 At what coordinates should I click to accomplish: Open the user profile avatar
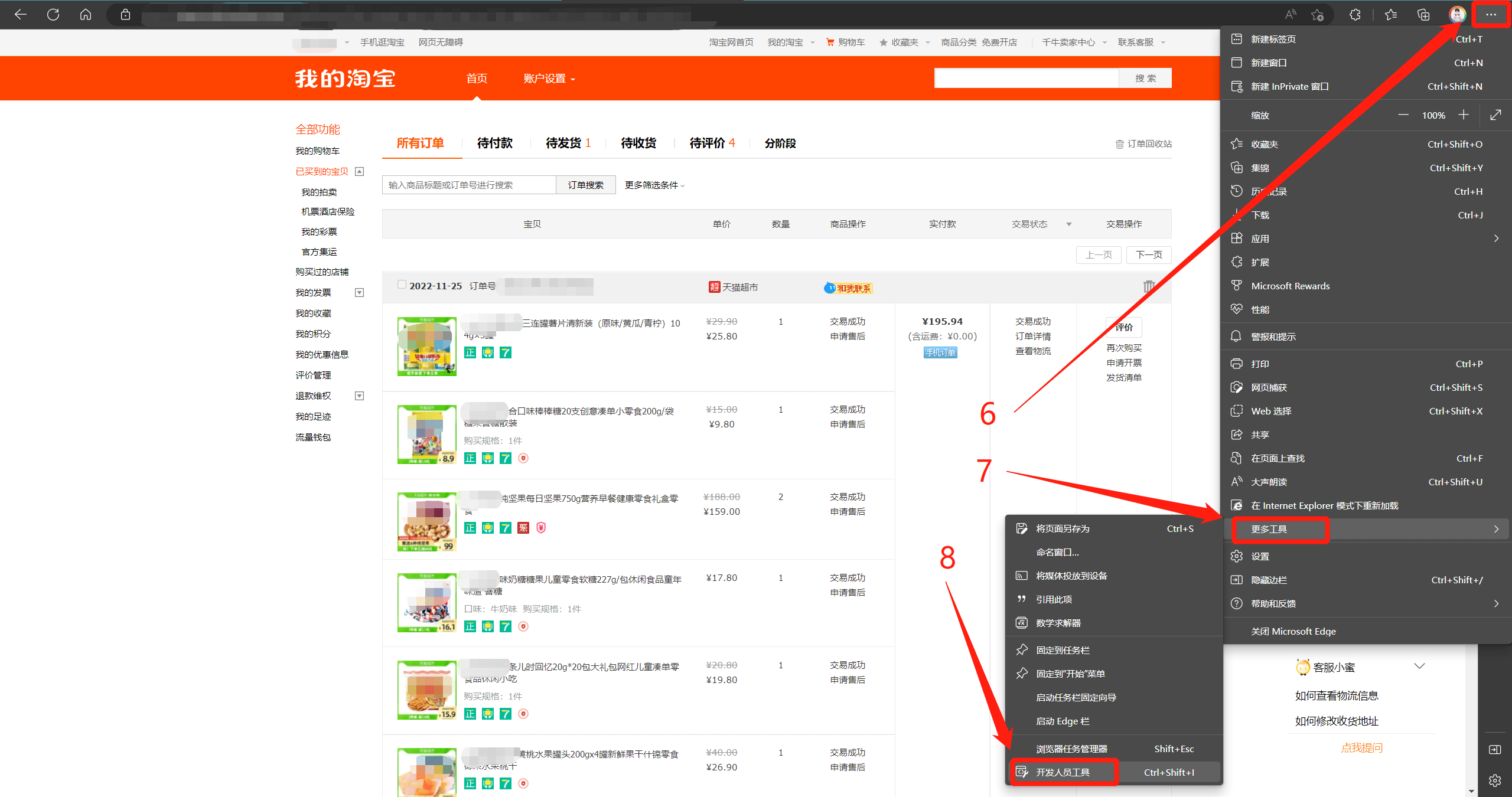1457,15
